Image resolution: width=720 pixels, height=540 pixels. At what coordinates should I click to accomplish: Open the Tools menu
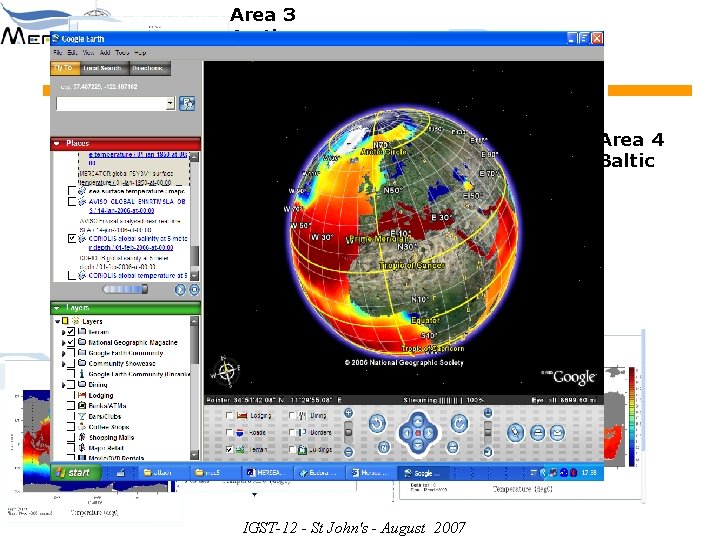point(122,52)
